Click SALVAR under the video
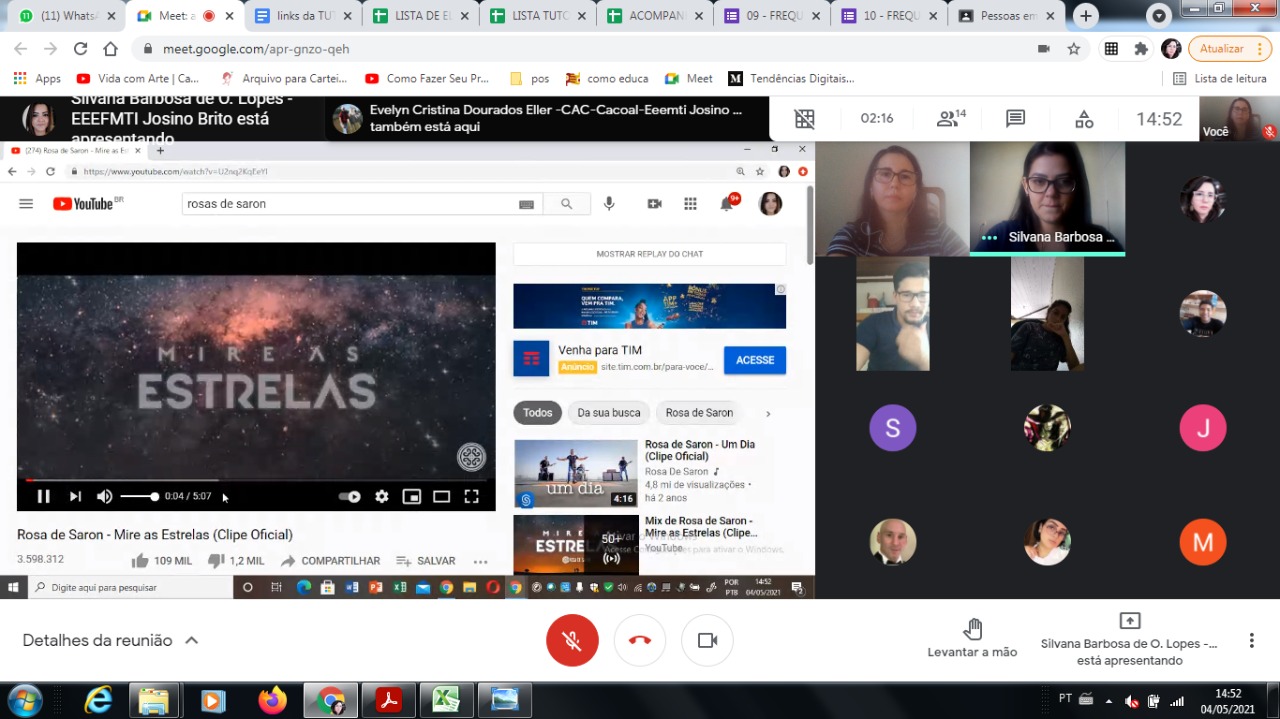This screenshot has width=1280, height=719. (x=426, y=561)
